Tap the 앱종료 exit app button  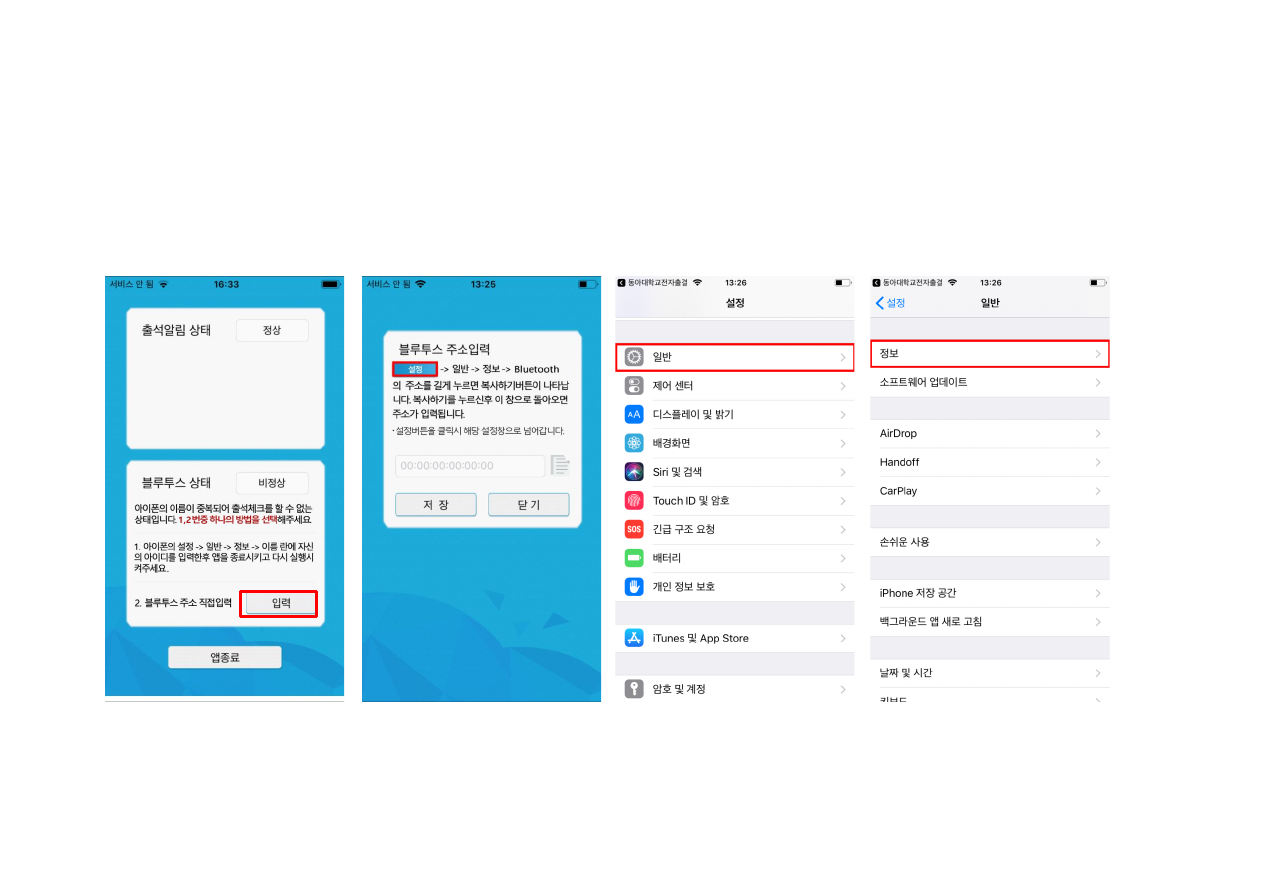coord(225,657)
